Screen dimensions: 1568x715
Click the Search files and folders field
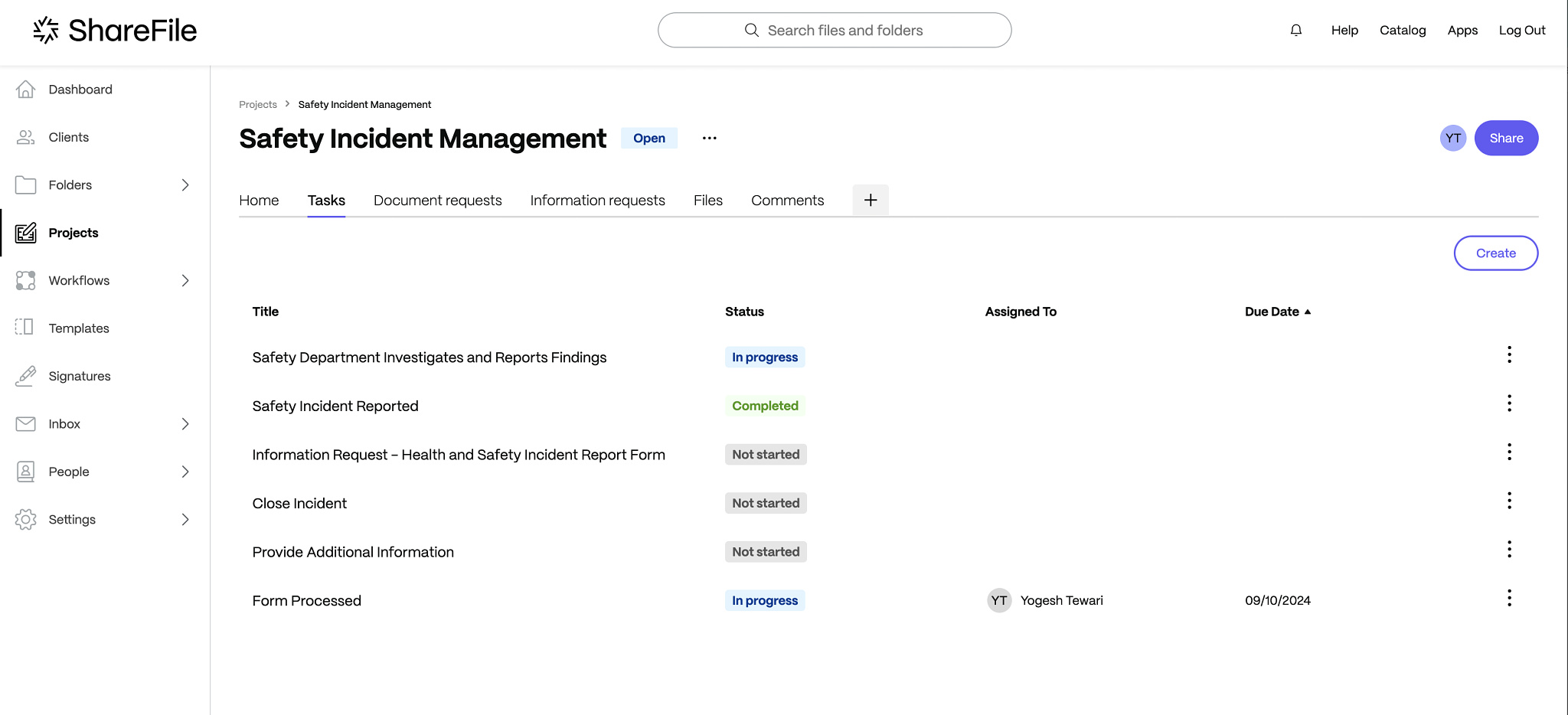click(x=834, y=30)
